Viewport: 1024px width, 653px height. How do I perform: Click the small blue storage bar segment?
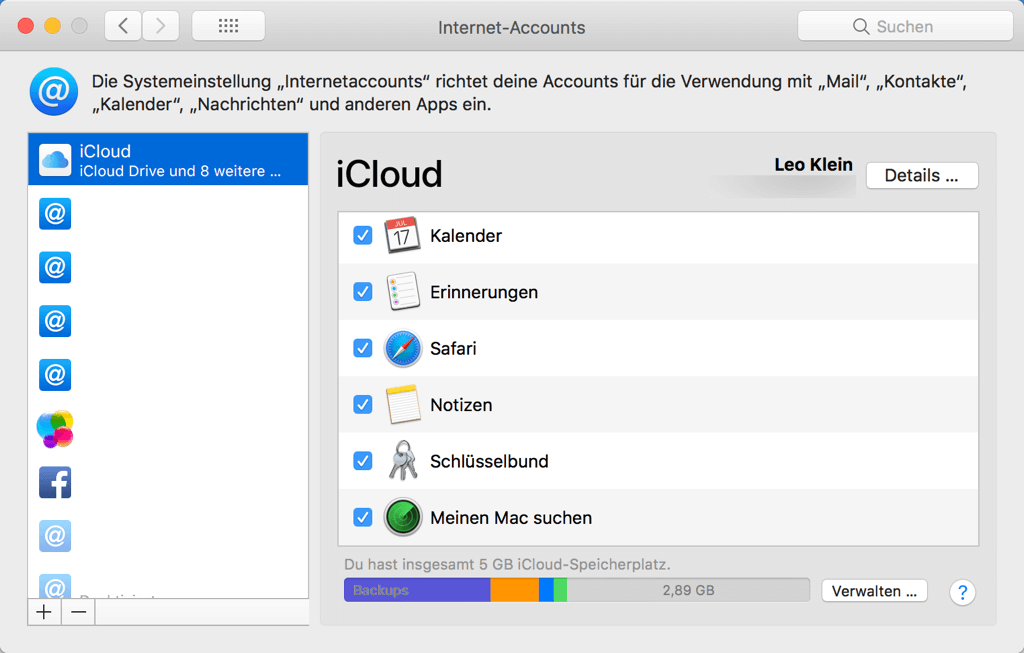click(x=546, y=590)
